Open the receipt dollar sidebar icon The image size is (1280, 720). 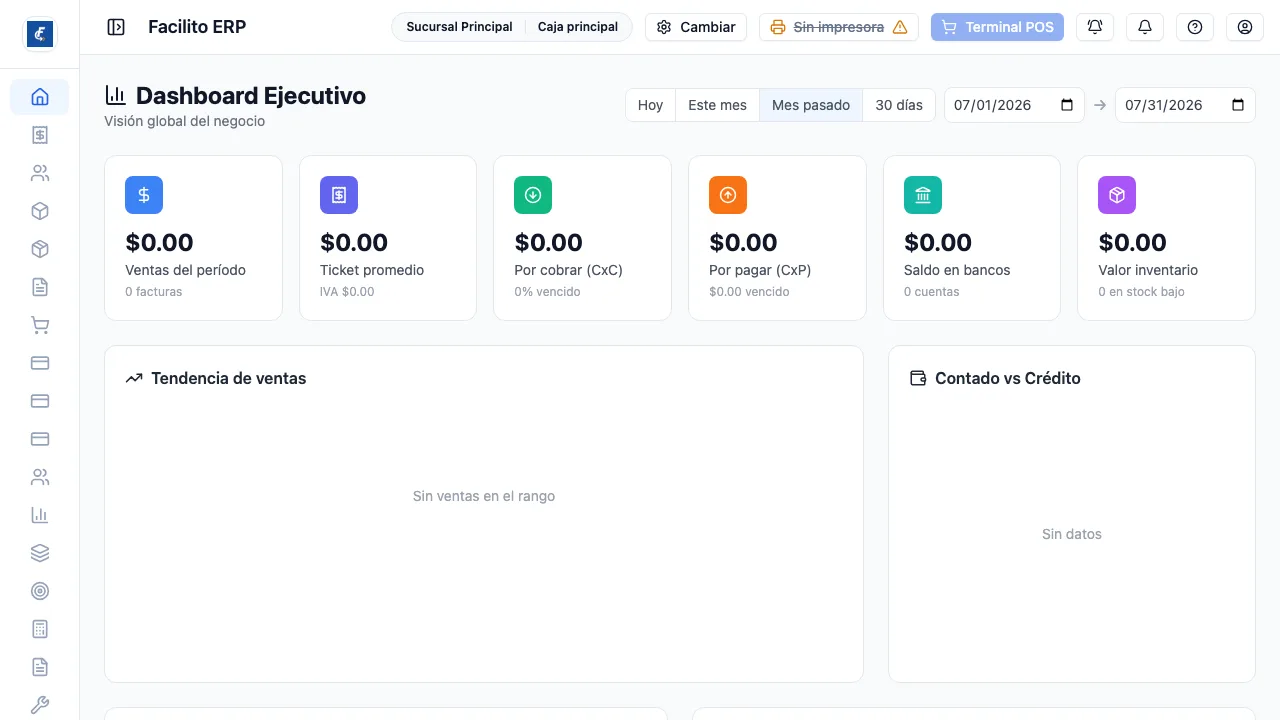tap(40, 135)
